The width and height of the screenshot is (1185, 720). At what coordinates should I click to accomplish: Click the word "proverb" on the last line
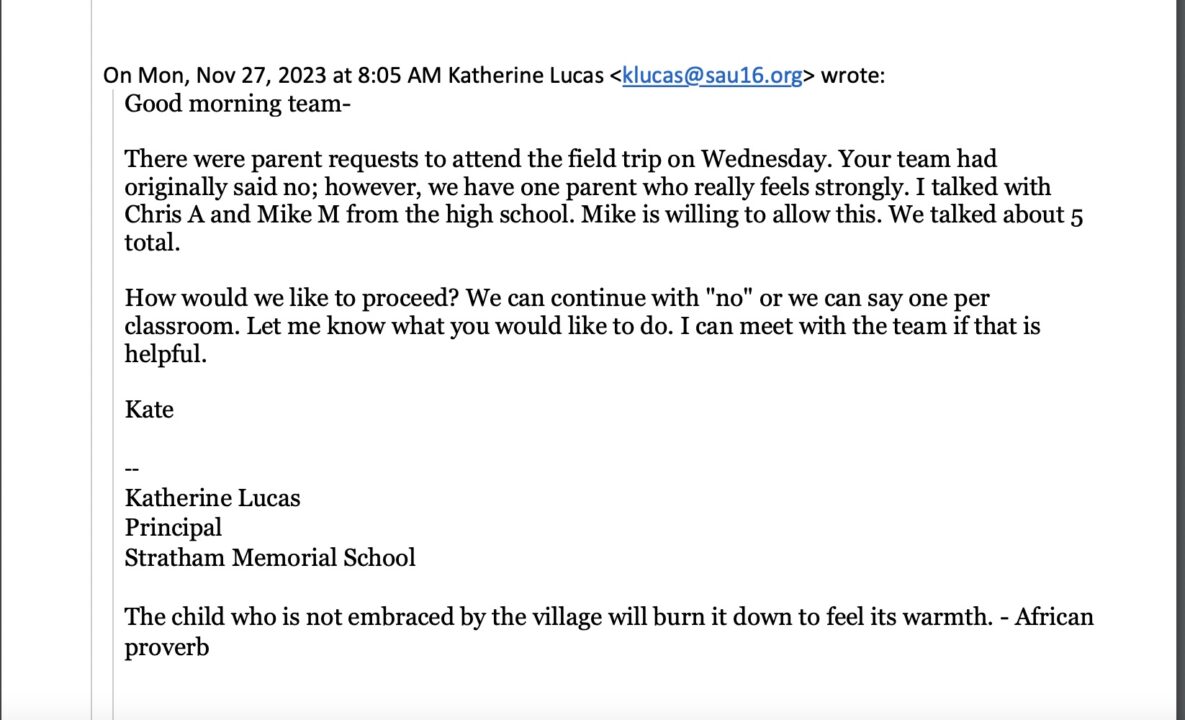(167, 647)
